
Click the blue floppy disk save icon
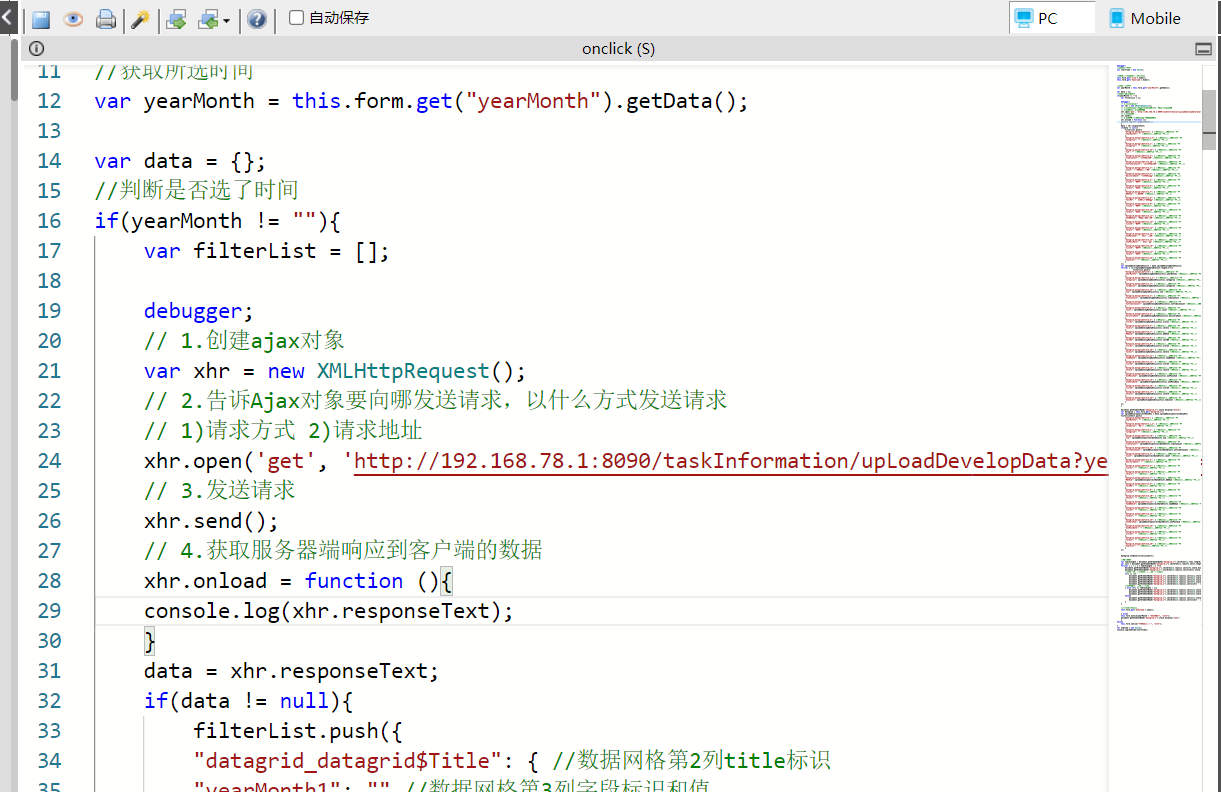(x=41, y=19)
